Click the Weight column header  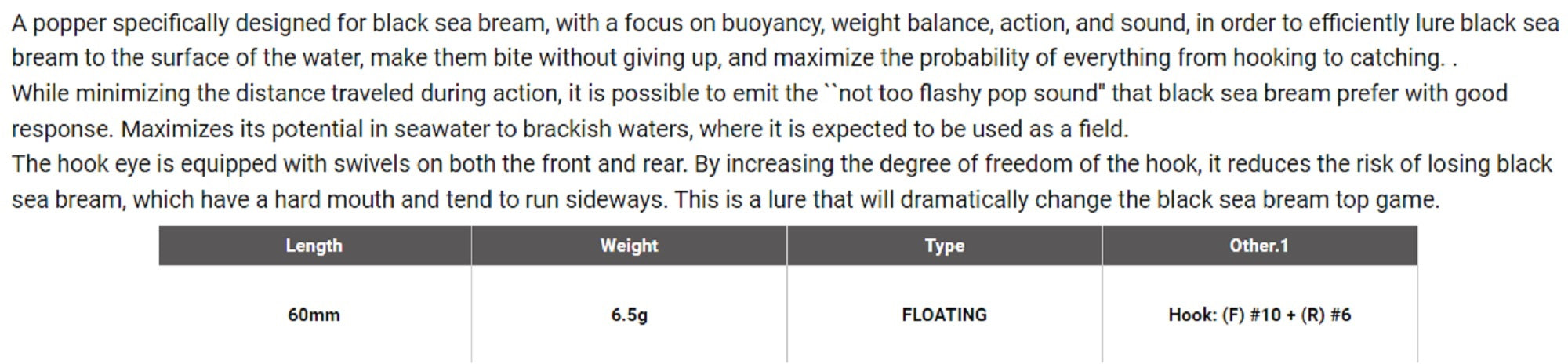click(629, 246)
